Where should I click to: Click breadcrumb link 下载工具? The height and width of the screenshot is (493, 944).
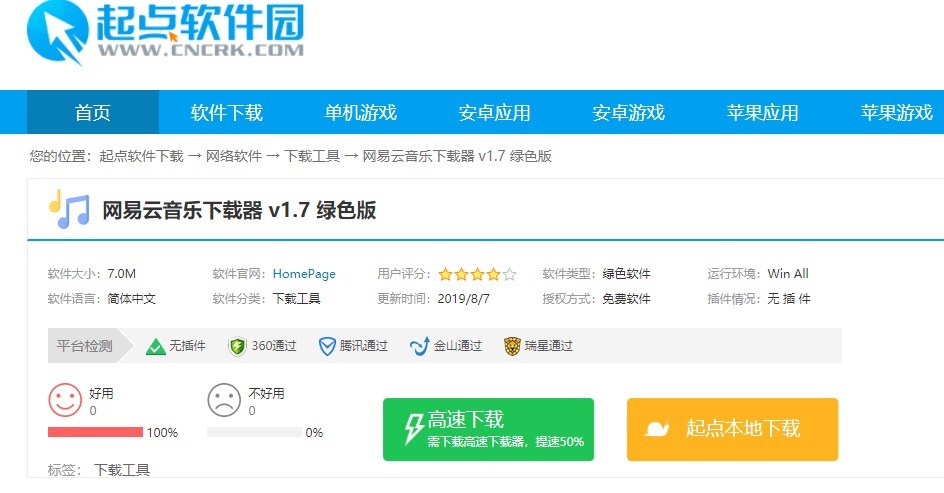coord(312,157)
